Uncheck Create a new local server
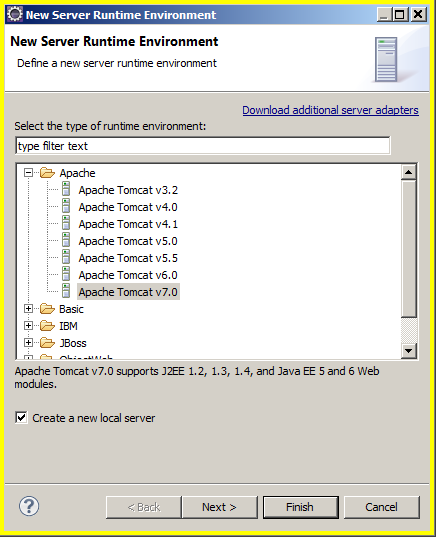Image resolution: width=436 pixels, height=537 pixels. 21,417
